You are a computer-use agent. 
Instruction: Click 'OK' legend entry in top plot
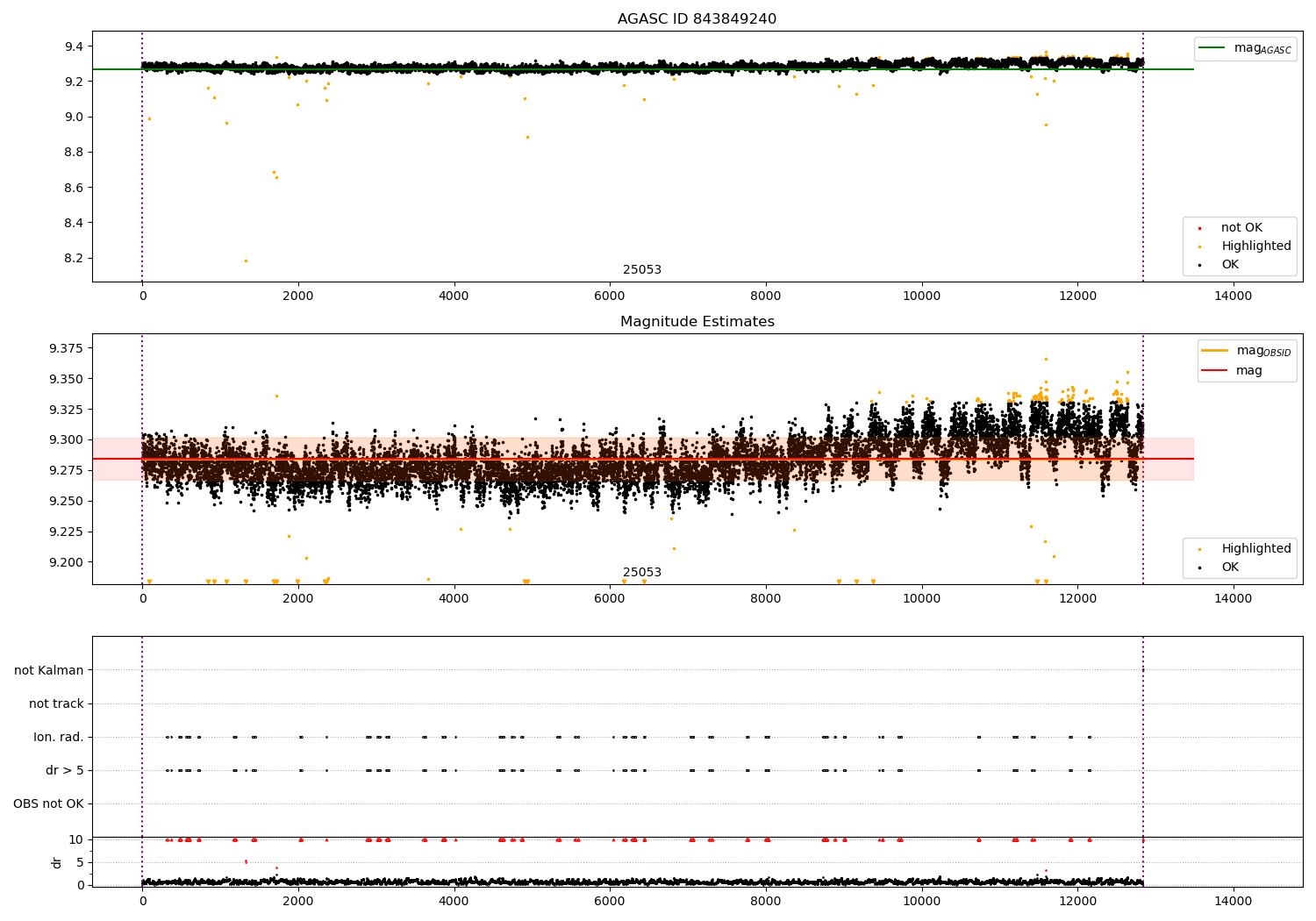(1230, 265)
